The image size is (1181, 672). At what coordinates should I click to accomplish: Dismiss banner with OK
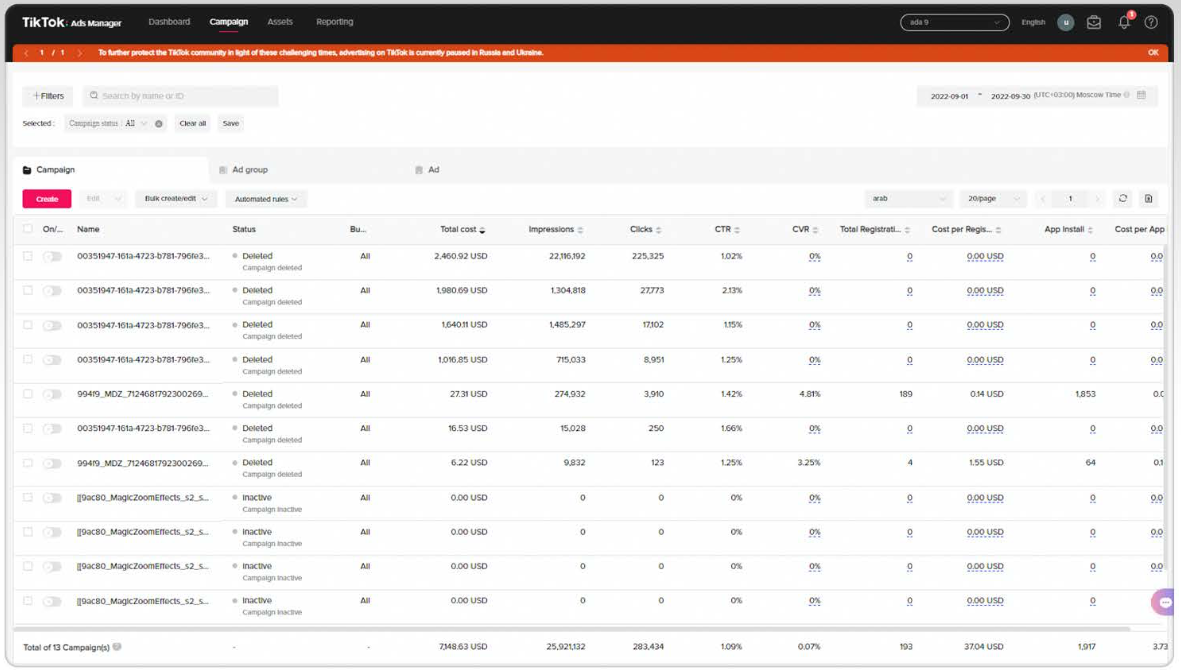(1152, 53)
